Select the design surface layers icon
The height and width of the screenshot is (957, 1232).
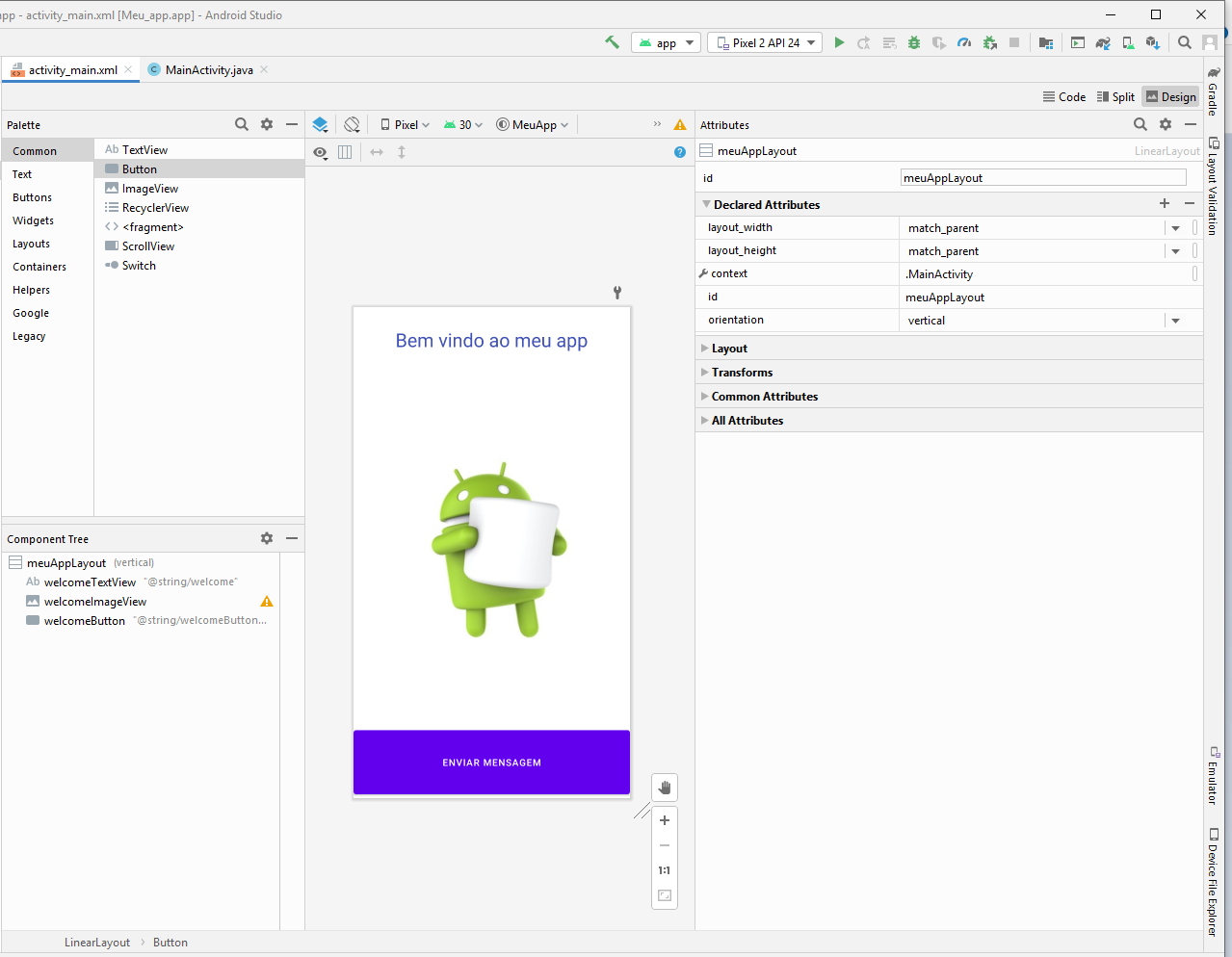click(321, 124)
